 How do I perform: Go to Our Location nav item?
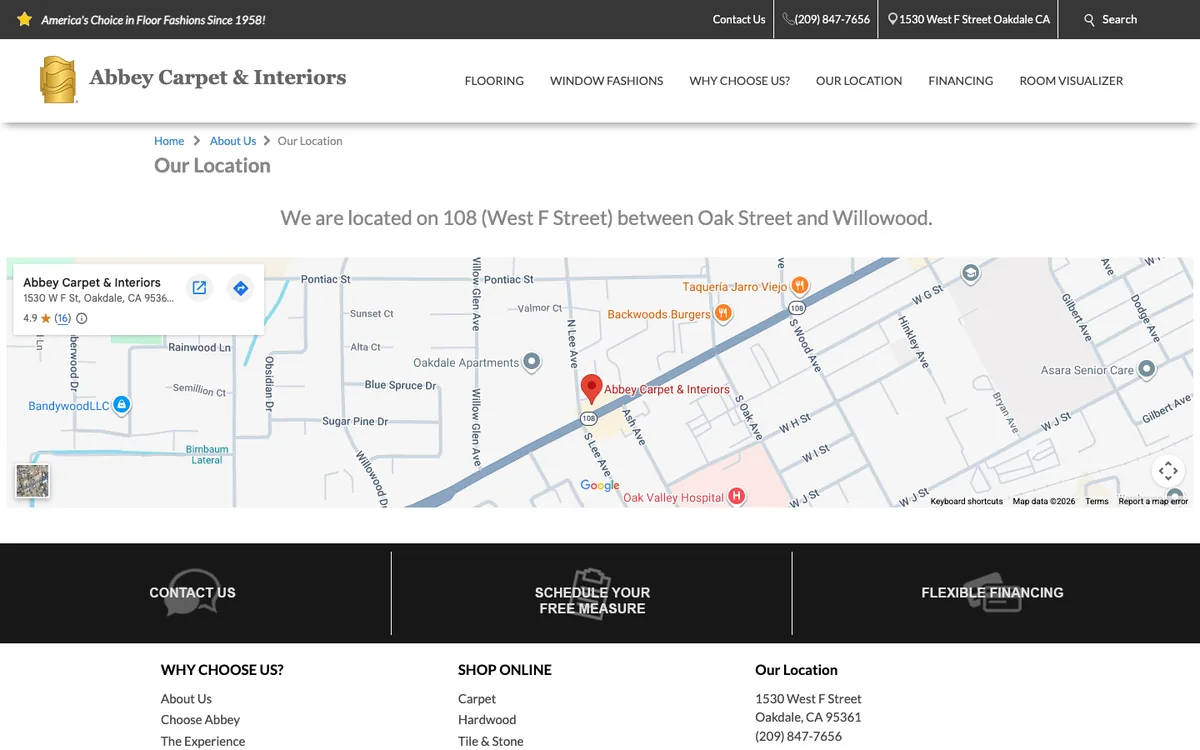pos(859,81)
